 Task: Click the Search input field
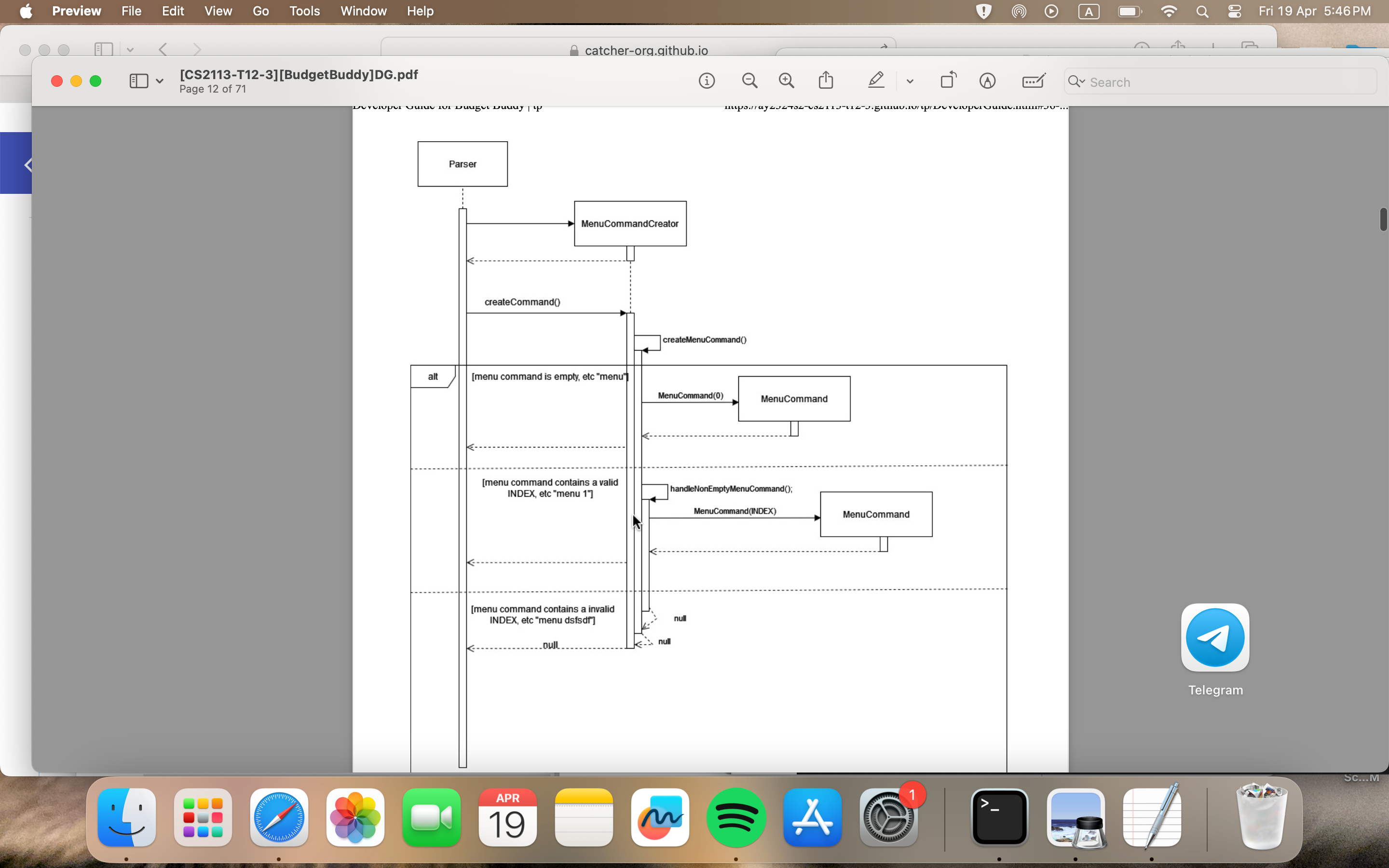(1228, 82)
